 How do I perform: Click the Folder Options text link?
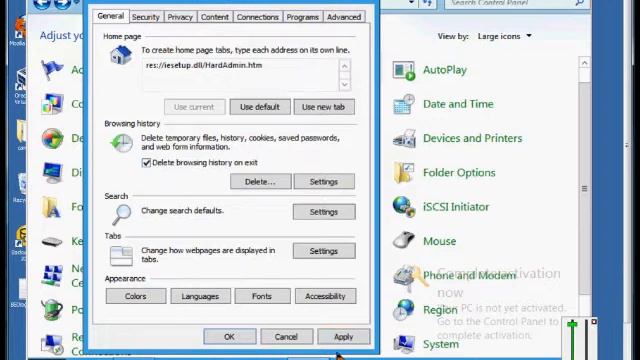coord(459,173)
